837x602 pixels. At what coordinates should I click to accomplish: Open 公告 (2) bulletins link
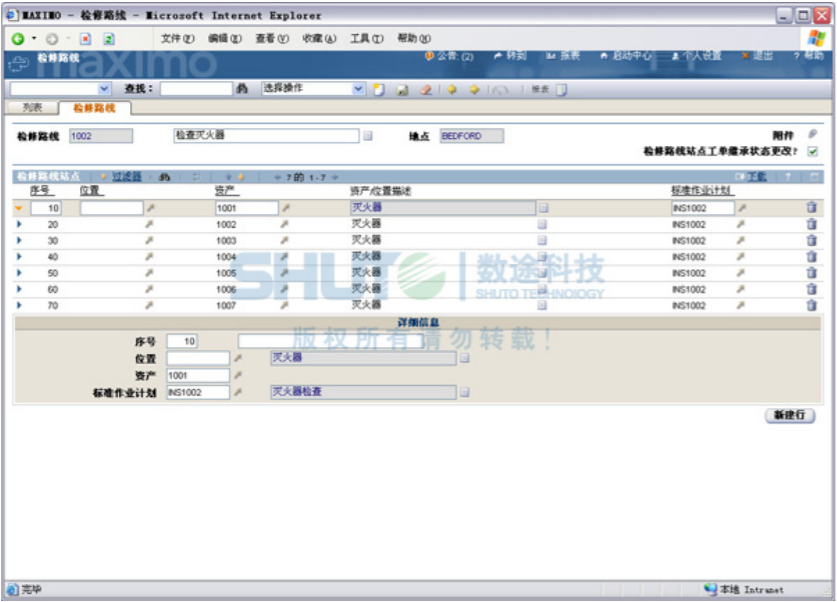450,56
